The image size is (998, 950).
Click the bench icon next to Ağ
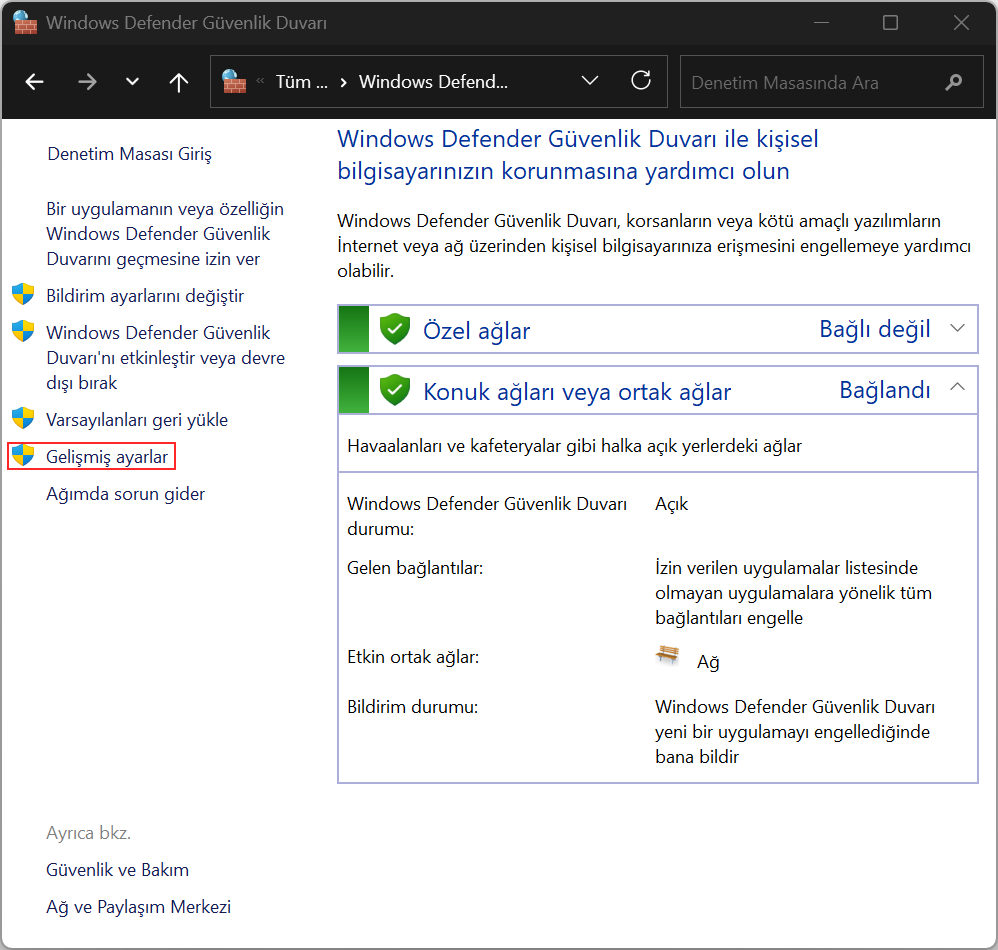tap(667, 655)
